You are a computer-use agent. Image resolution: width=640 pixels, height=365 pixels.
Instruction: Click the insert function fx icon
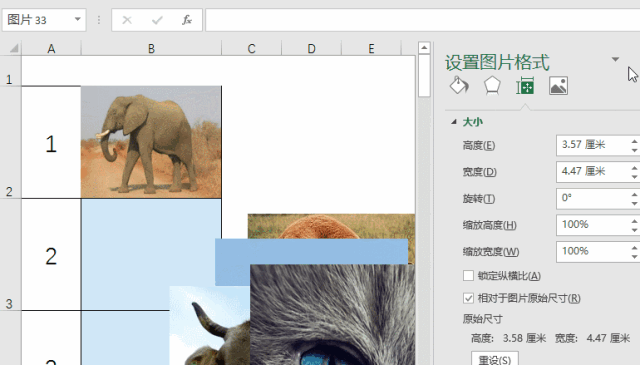click(187, 20)
